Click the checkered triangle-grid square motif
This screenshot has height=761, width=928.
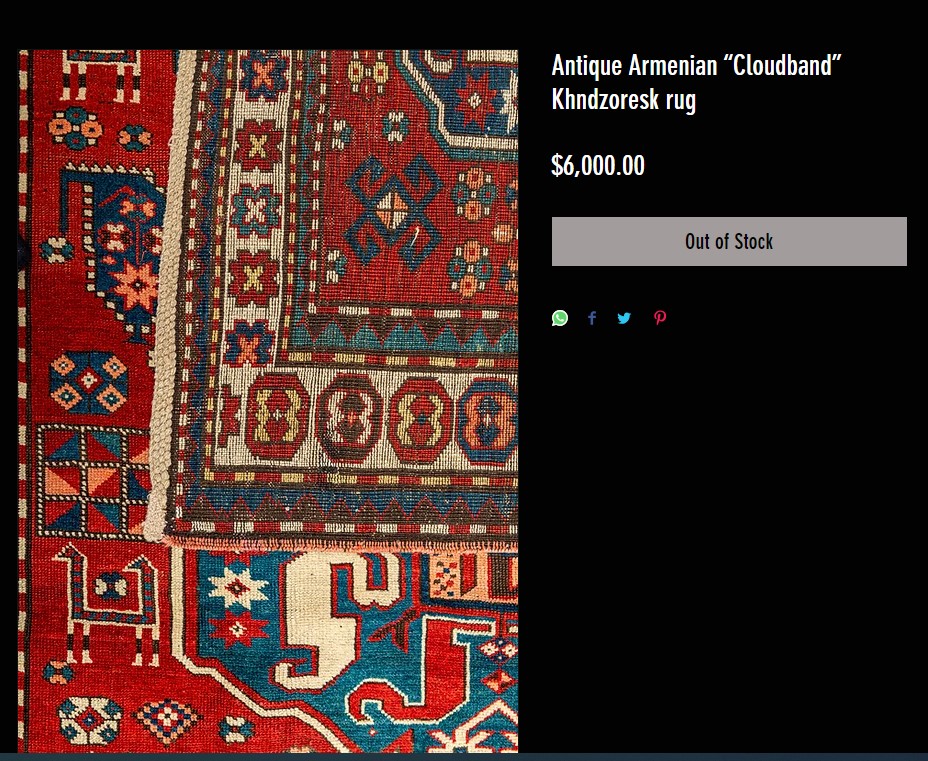[x=93, y=481]
